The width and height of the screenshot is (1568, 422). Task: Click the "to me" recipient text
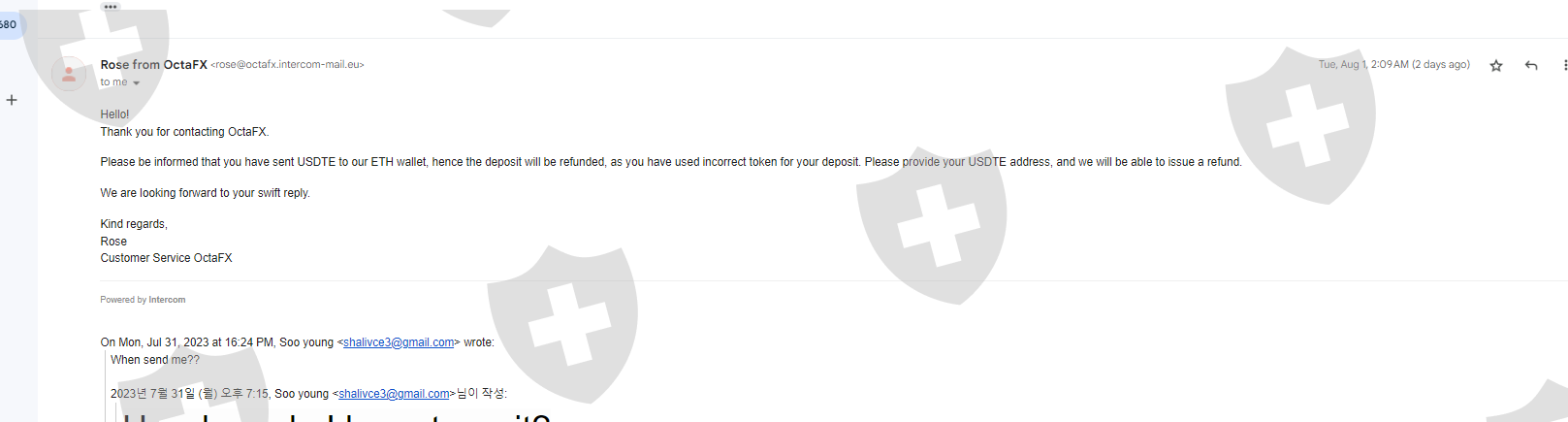click(x=113, y=82)
